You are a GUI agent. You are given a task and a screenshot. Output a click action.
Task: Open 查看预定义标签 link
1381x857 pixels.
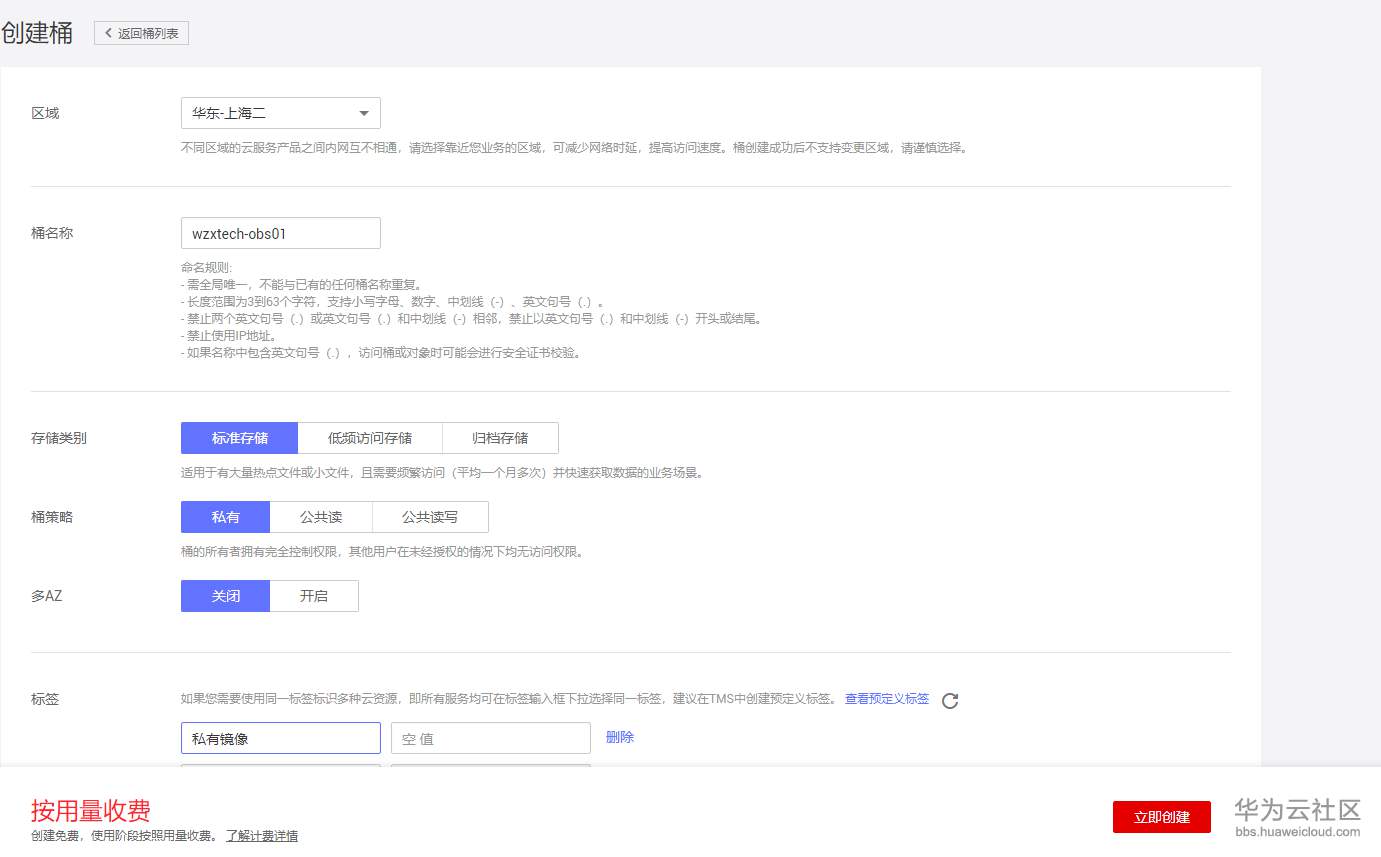coord(886,699)
